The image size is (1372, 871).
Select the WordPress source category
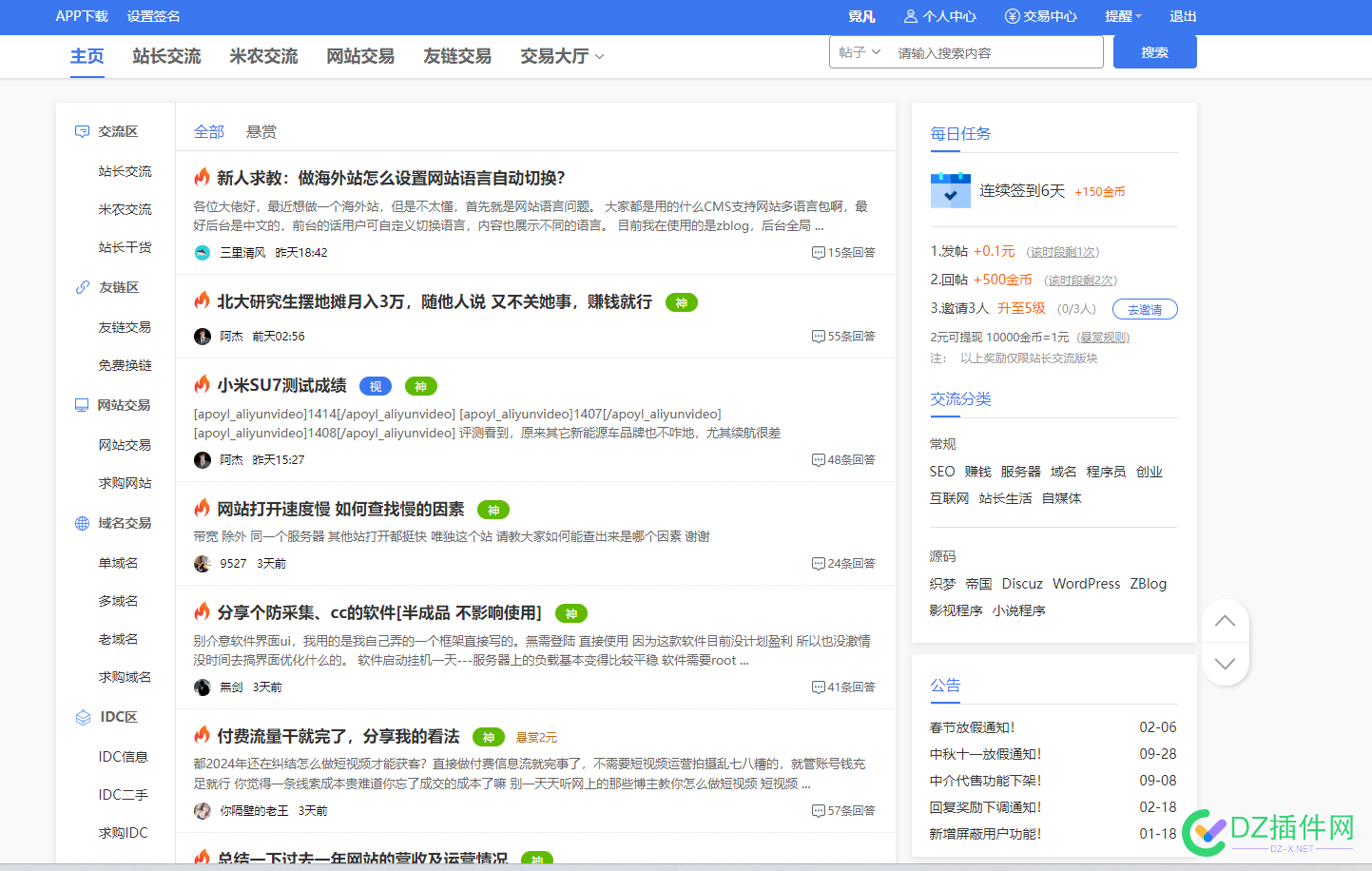[1087, 584]
